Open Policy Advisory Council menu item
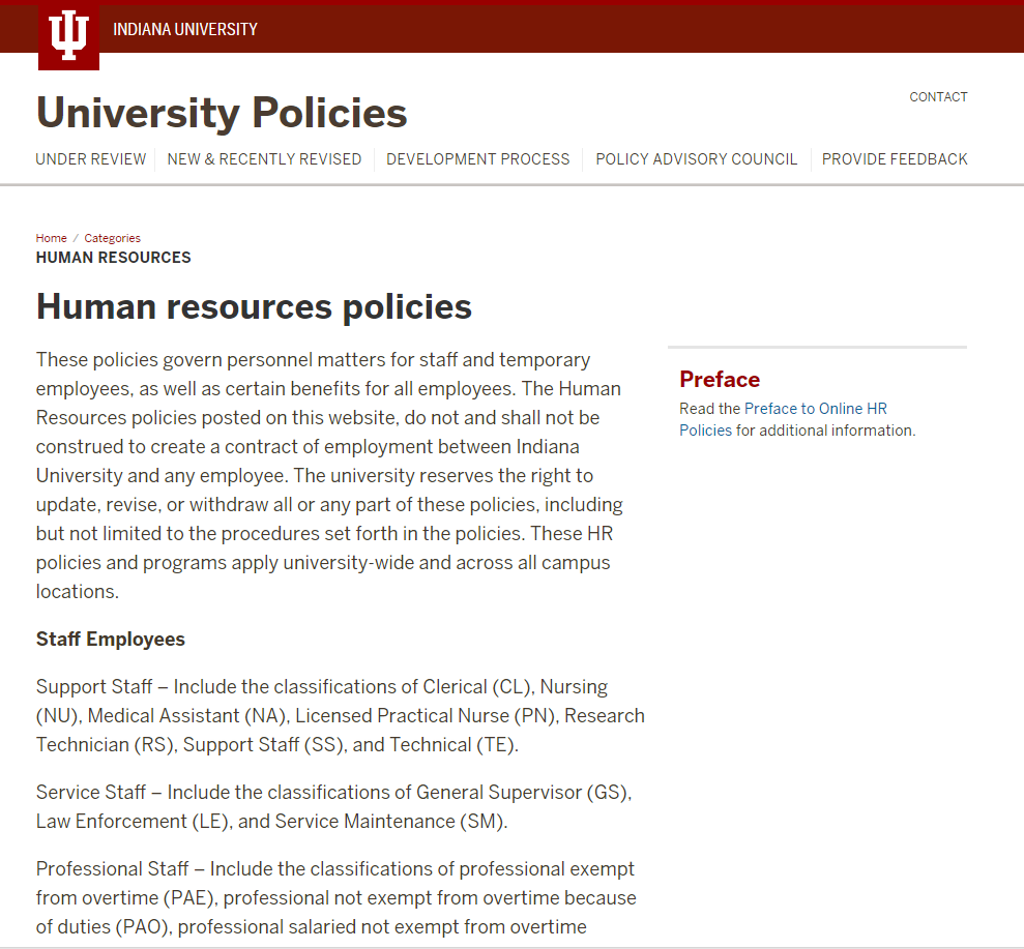Screen dimensions: 1024x949 [696, 159]
